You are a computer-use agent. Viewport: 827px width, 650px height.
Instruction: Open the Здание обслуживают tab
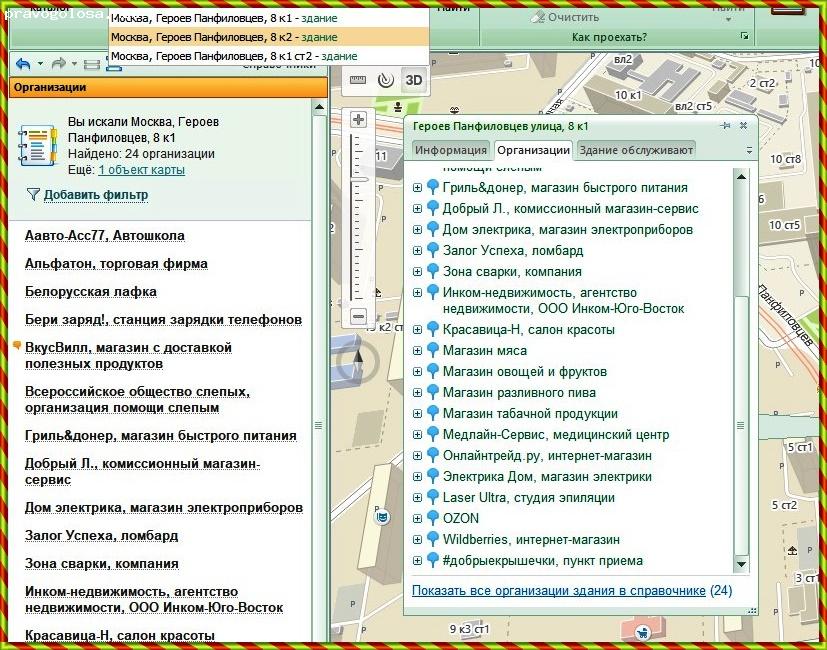(635, 150)
